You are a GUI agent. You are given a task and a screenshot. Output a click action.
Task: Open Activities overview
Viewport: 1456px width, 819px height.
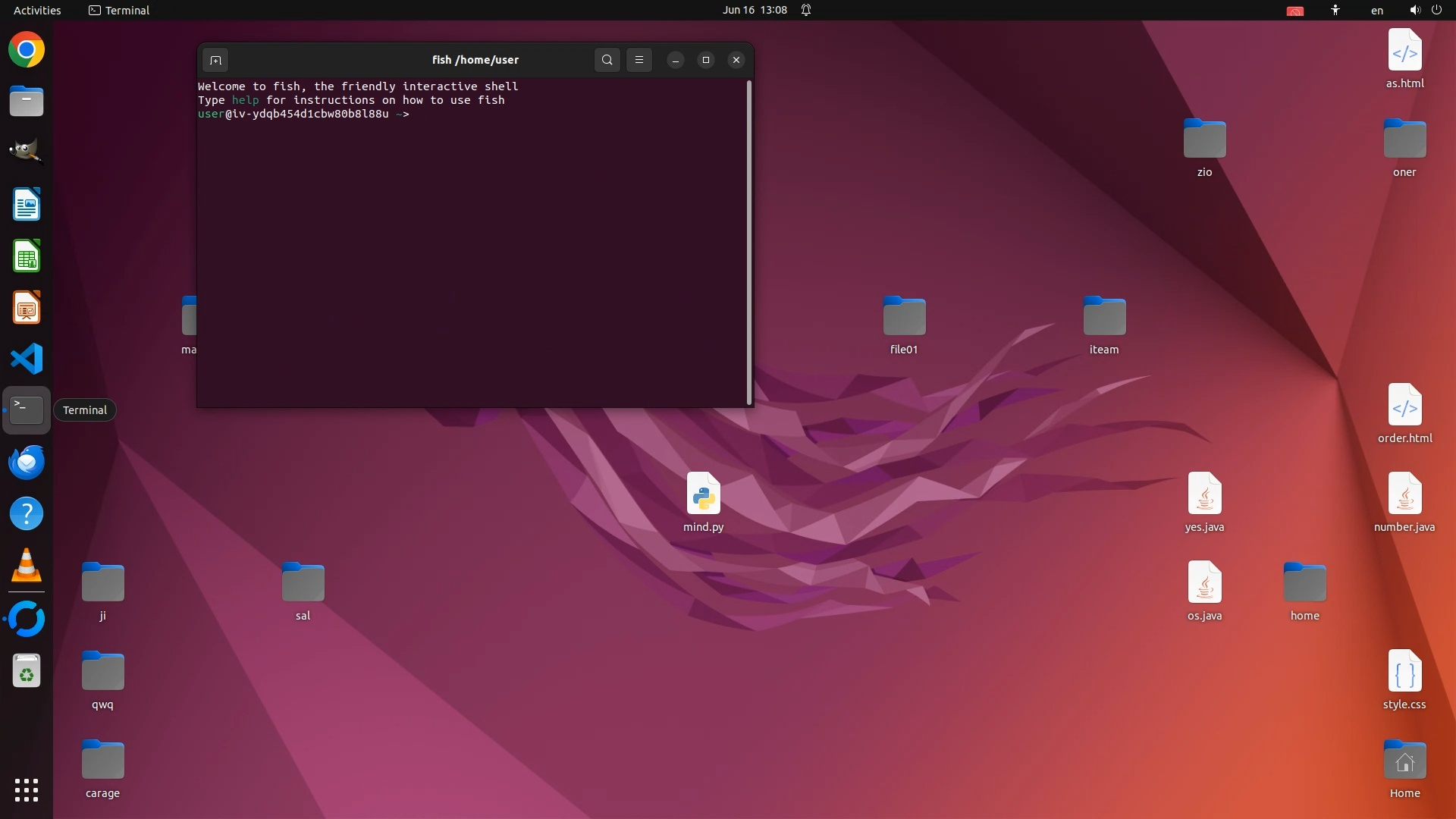[37, 10]
